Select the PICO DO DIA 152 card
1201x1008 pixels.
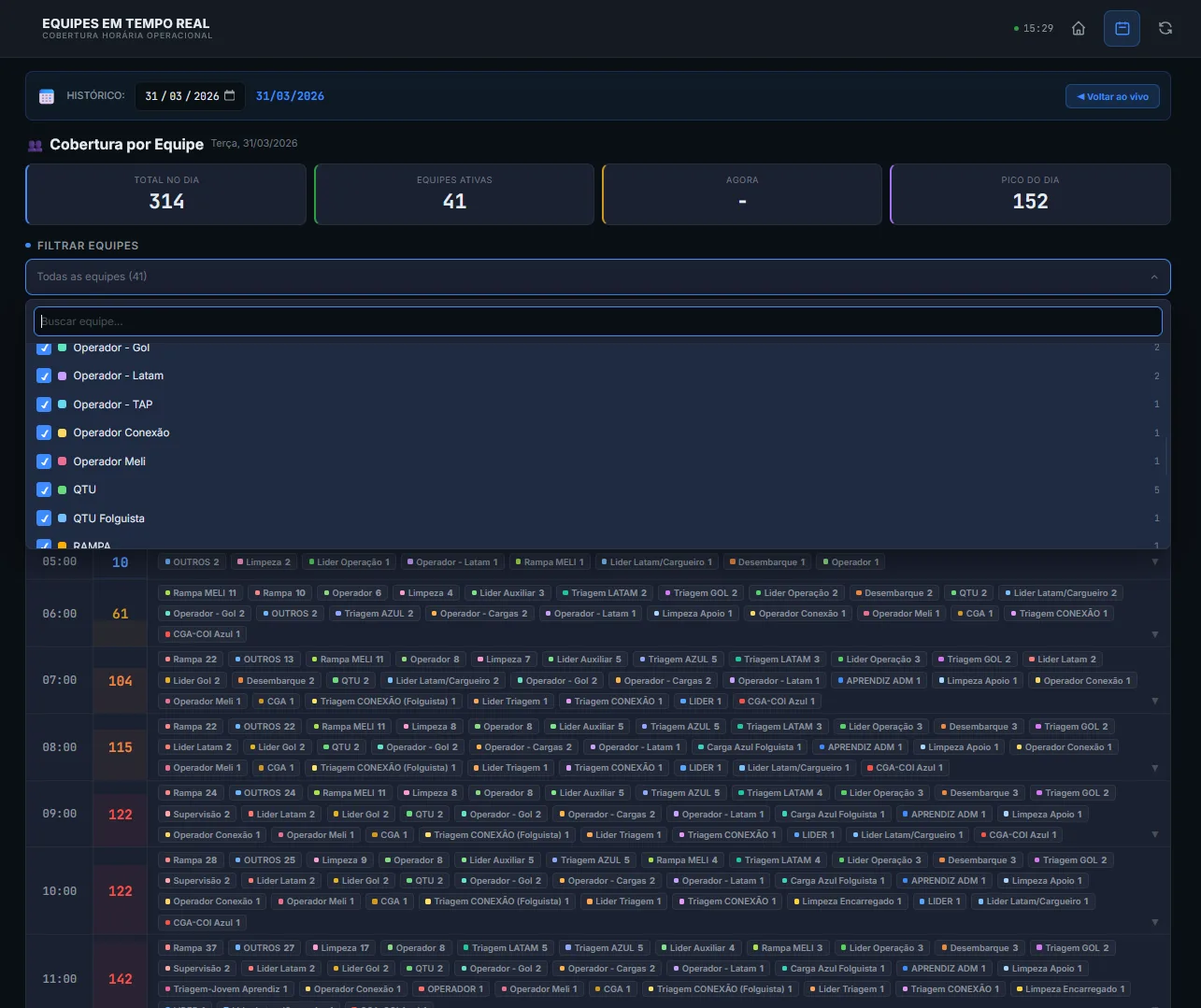point(1030,194)
